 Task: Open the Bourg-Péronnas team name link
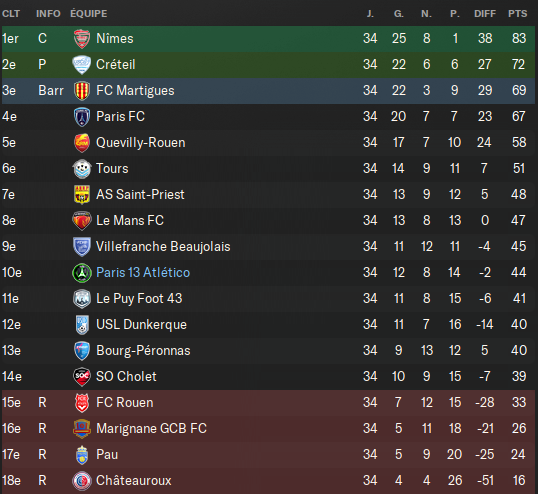pos(143,351)
